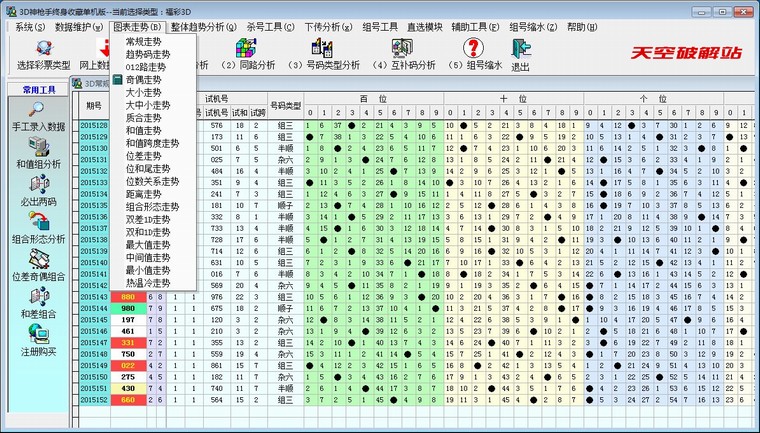Open the 杀号工具 menu
Screen dimensions: 760x433
pyautogui.click(x=271, y=26)
